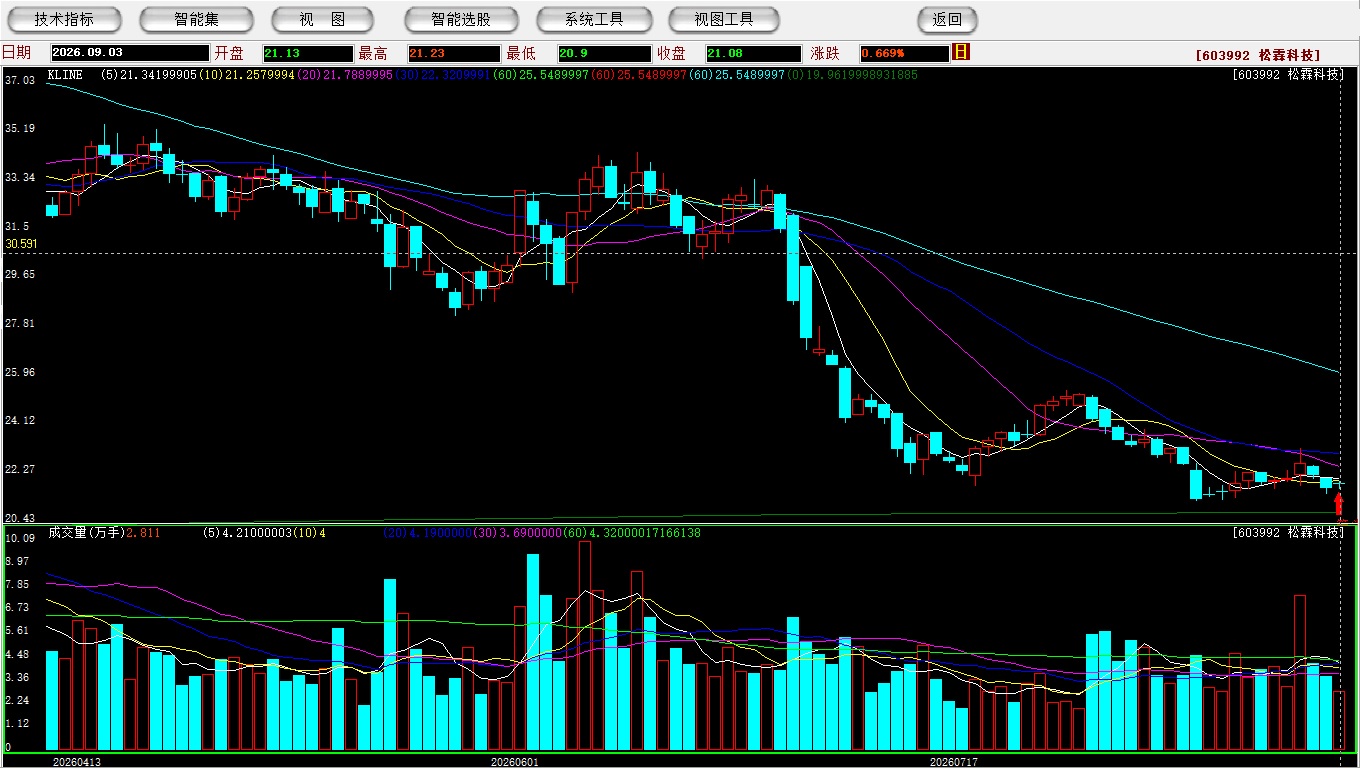
Task: Click the 日 period icon
Action: (961, 52)
